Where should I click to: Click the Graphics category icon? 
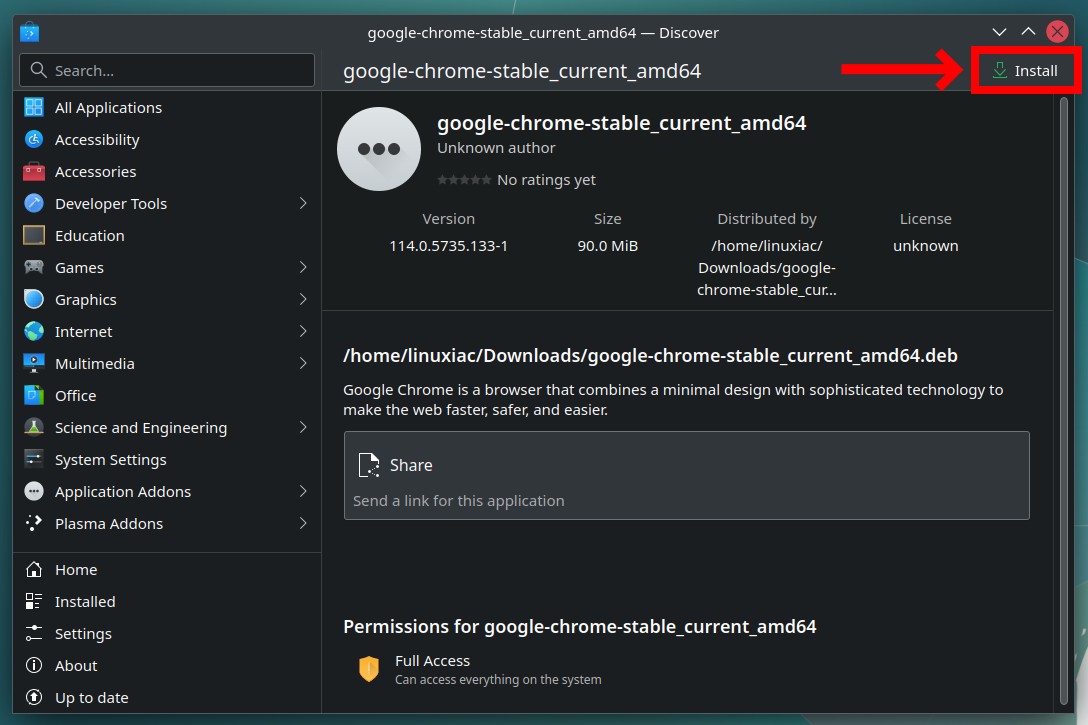coord(33,299)
